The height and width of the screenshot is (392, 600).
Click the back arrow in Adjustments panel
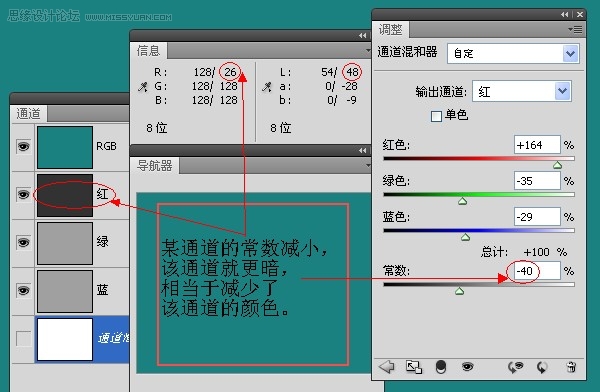(x=386, y=367)
